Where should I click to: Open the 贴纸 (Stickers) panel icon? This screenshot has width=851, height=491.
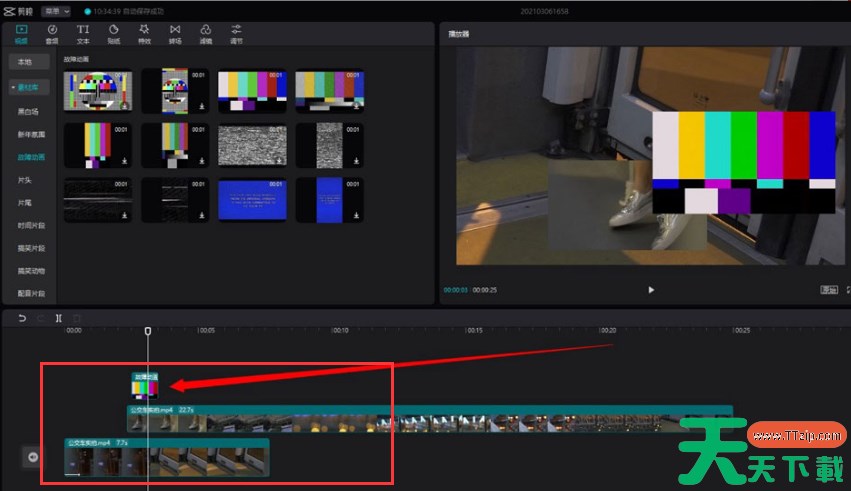pyautogui.click(x=114, y=33)
